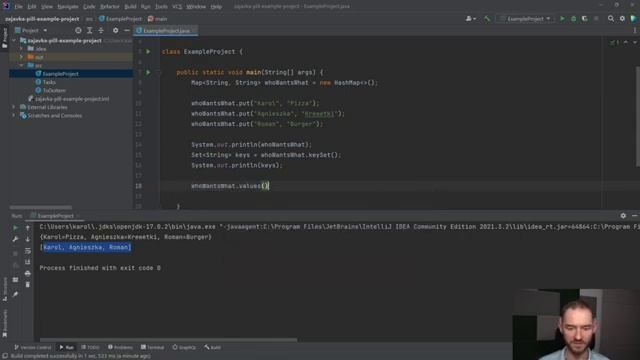This screenshot has width=640, height=360.
Task: Click run gutter arrow beside class ExampleProject
Action: point(148,52)
